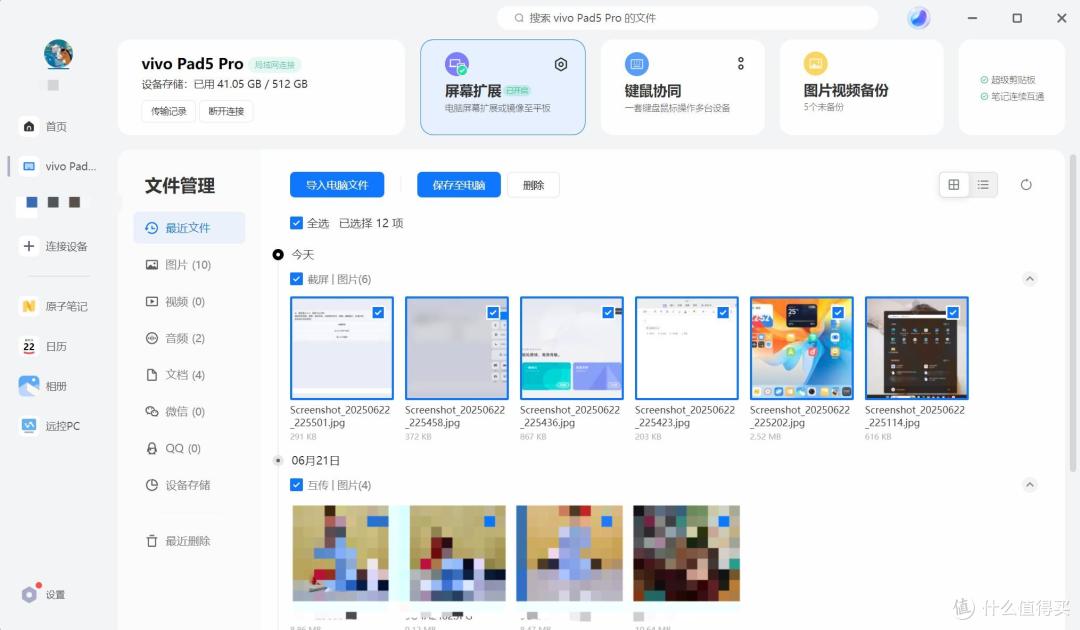
Task: Select 文档 (4) category
Action: tap(175, 375)
